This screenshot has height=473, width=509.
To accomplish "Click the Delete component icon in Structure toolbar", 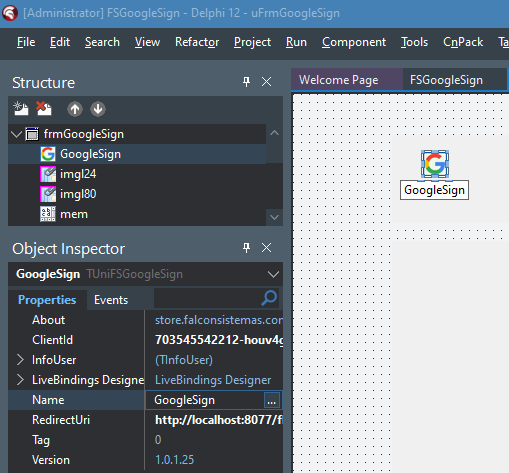I will [x=44, y=109].
